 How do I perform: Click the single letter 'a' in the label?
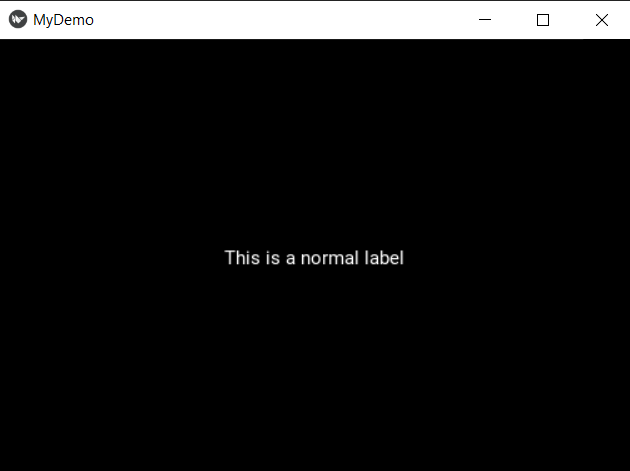pos(290,260)
